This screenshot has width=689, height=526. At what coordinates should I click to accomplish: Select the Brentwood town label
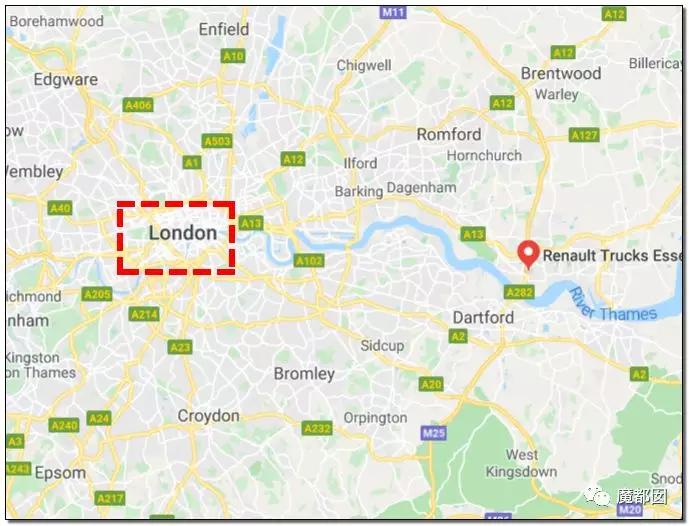[561, 73]
